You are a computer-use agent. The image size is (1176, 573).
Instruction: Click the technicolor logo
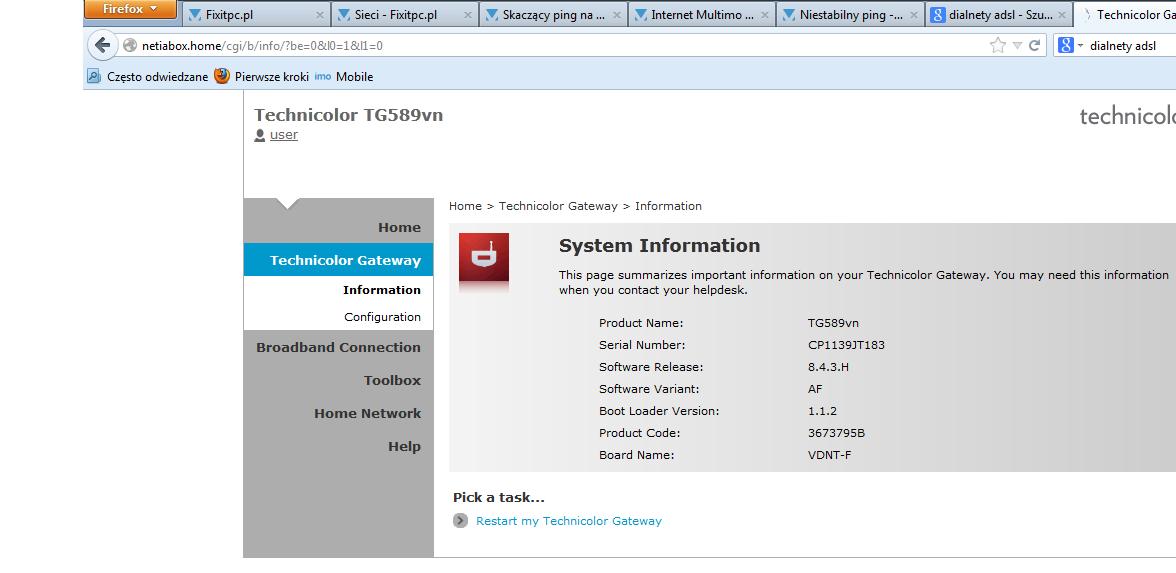coord(1127,117)
